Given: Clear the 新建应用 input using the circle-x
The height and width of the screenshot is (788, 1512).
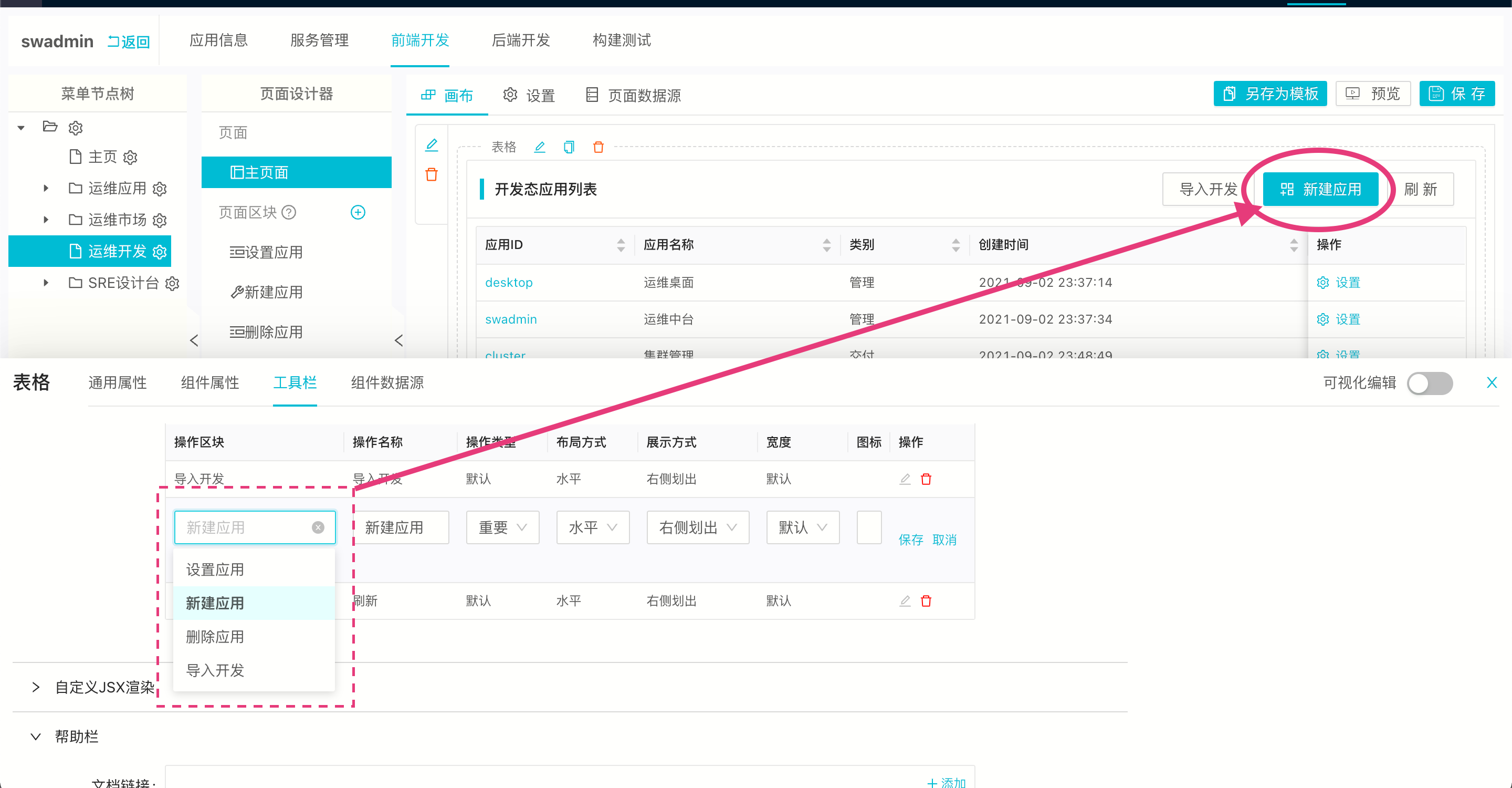Looking at the screenshot, I should pyautogui.click(x=318, y=527).
